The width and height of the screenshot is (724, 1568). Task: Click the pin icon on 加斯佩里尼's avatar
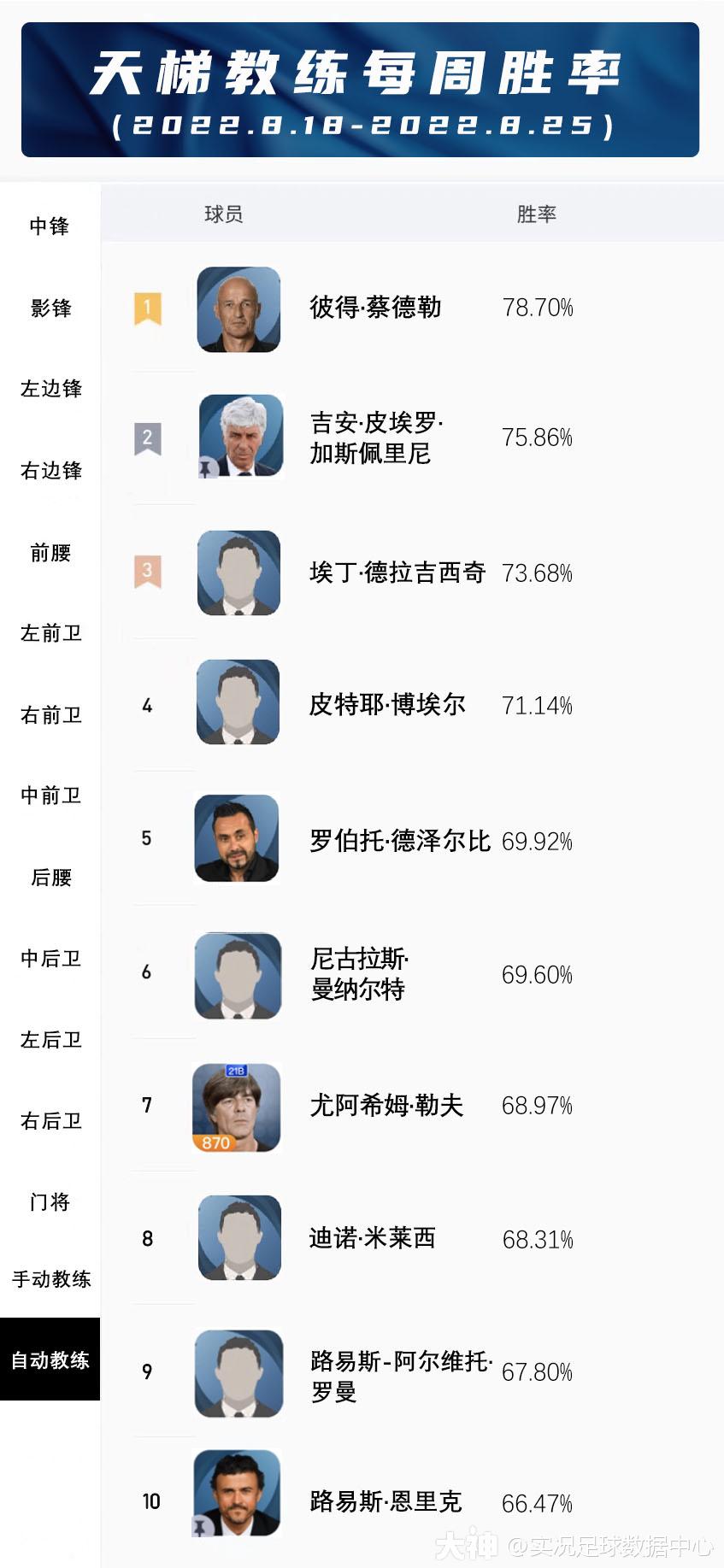(205, 468)
